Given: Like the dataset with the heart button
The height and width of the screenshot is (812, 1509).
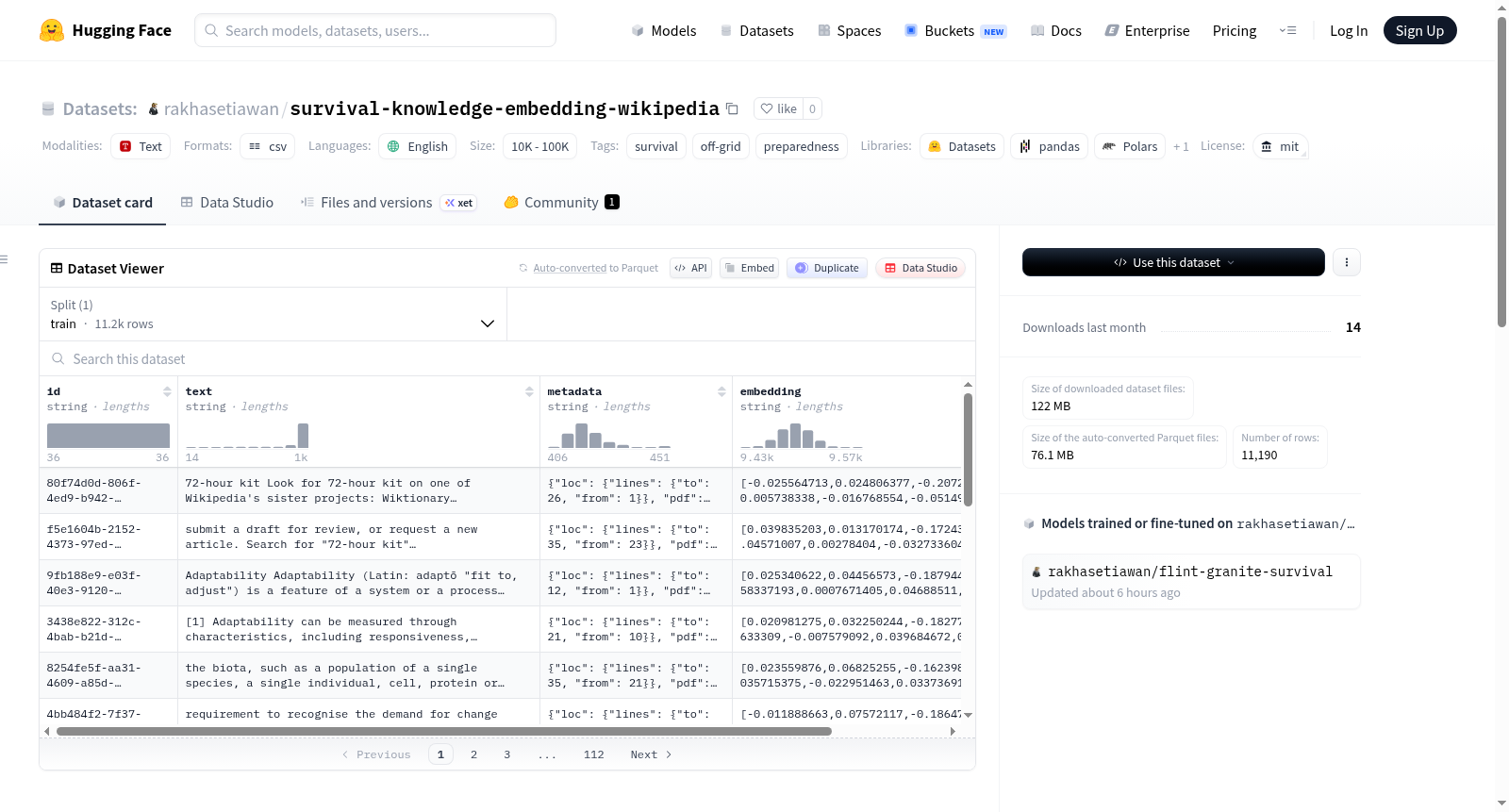Looking at the screenshot, I should (779, 108).
